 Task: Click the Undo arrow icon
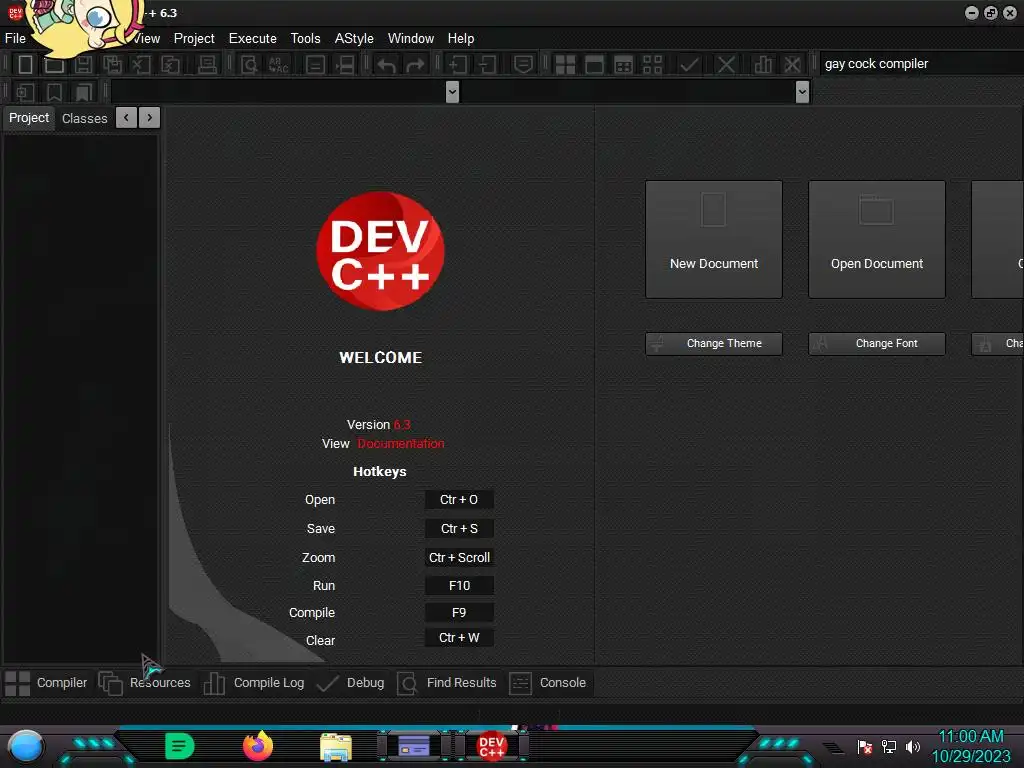[x=387, y=64]
